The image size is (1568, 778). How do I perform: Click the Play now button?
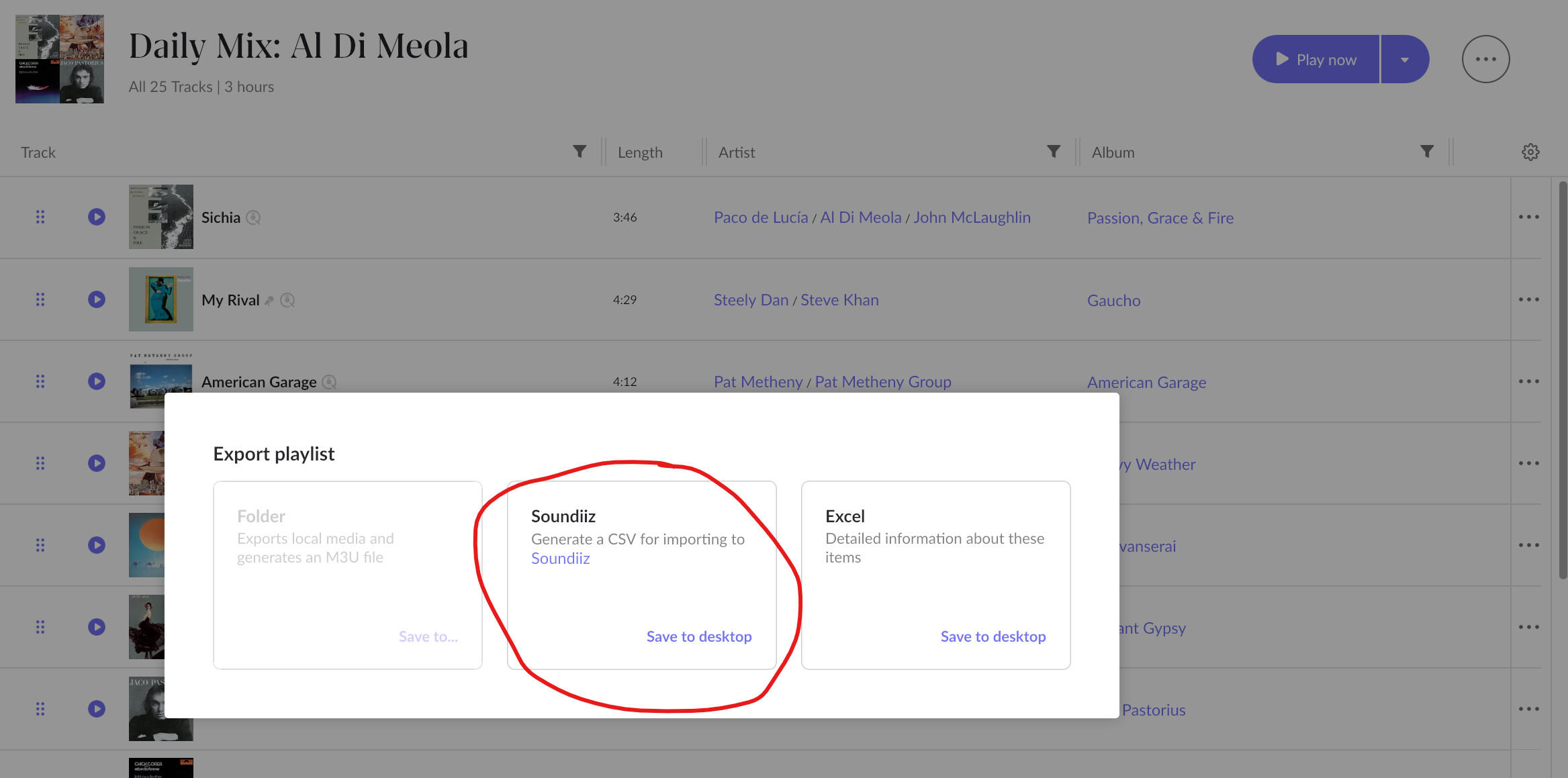click(1316, 59)
